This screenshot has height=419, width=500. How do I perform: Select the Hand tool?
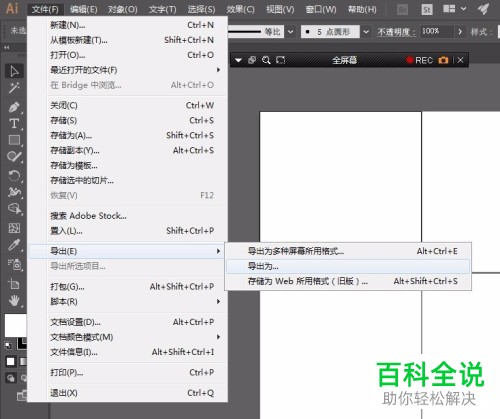tap(14, 301)
